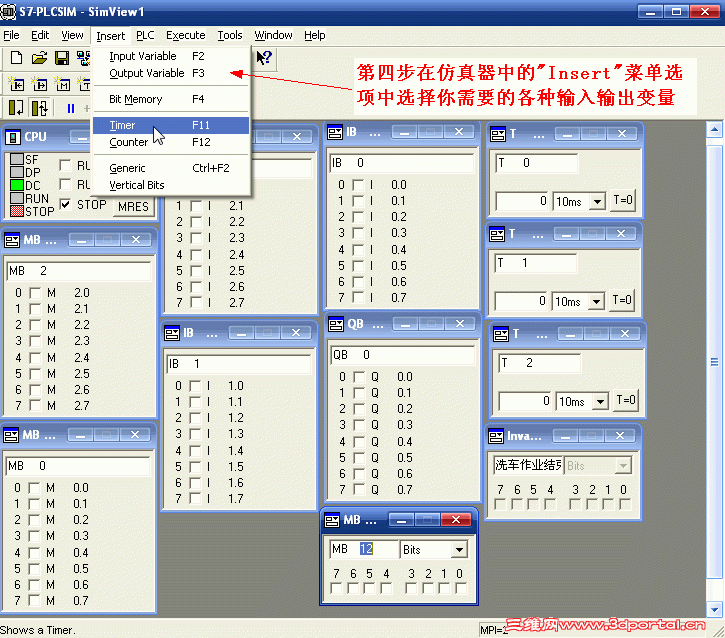
Task: Choose Bit Memory from Insert menu
Action: (171, 99)
